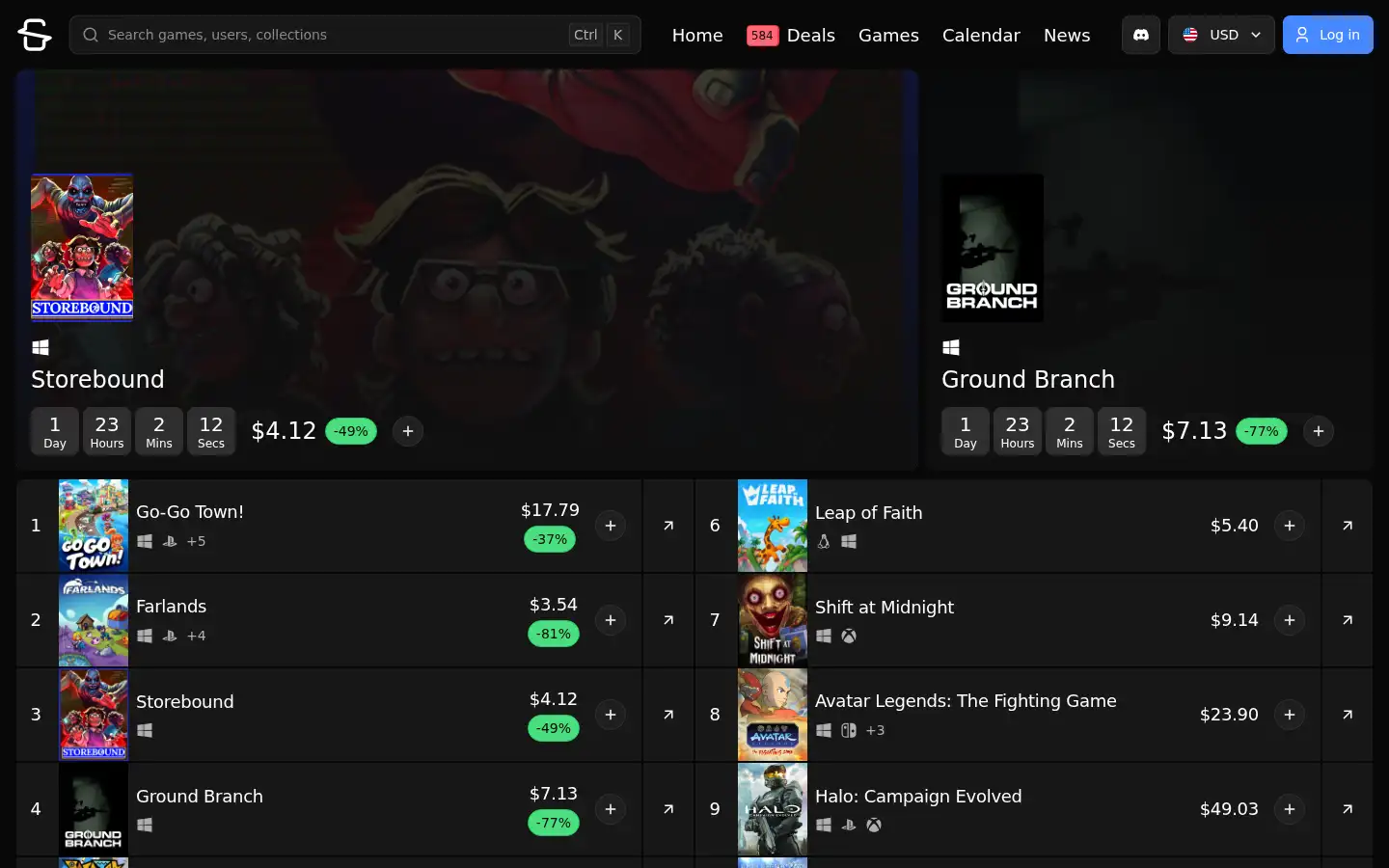Open the Halo: Campaign Evolved title link
Screen dimensions: 1389x868
point(918,797)
